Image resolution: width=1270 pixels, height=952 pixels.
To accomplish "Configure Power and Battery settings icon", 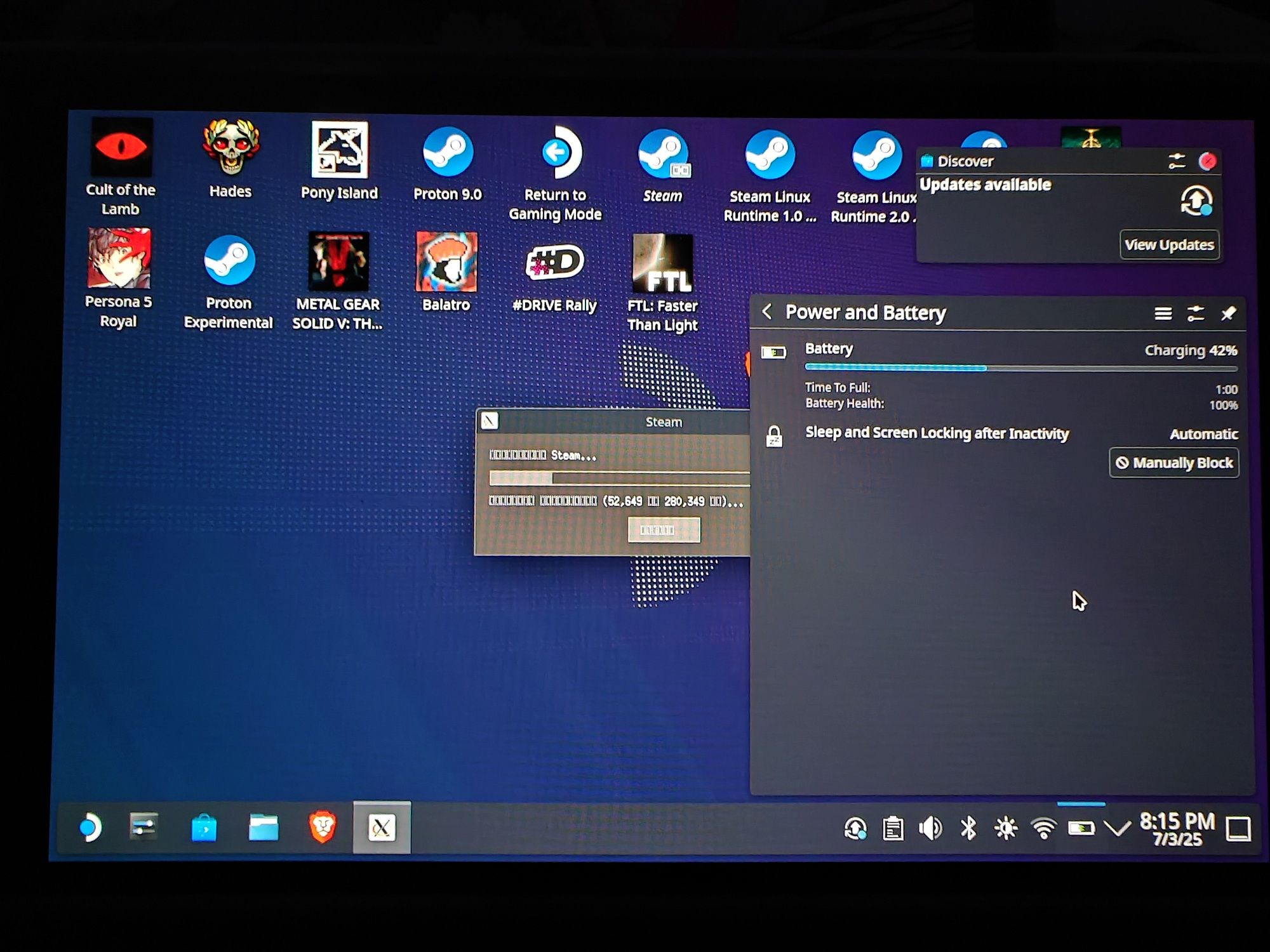I will pyautogui.click(x=1196, y=314).
